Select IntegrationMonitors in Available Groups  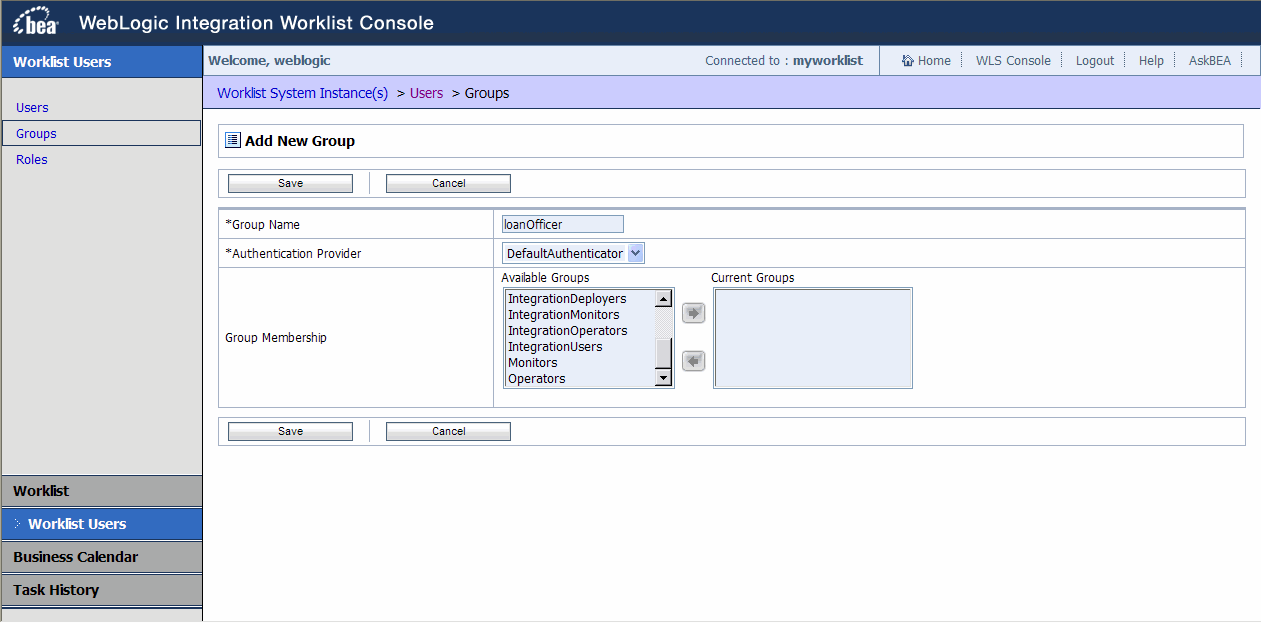pyautogui.click(x=564, y=315)
